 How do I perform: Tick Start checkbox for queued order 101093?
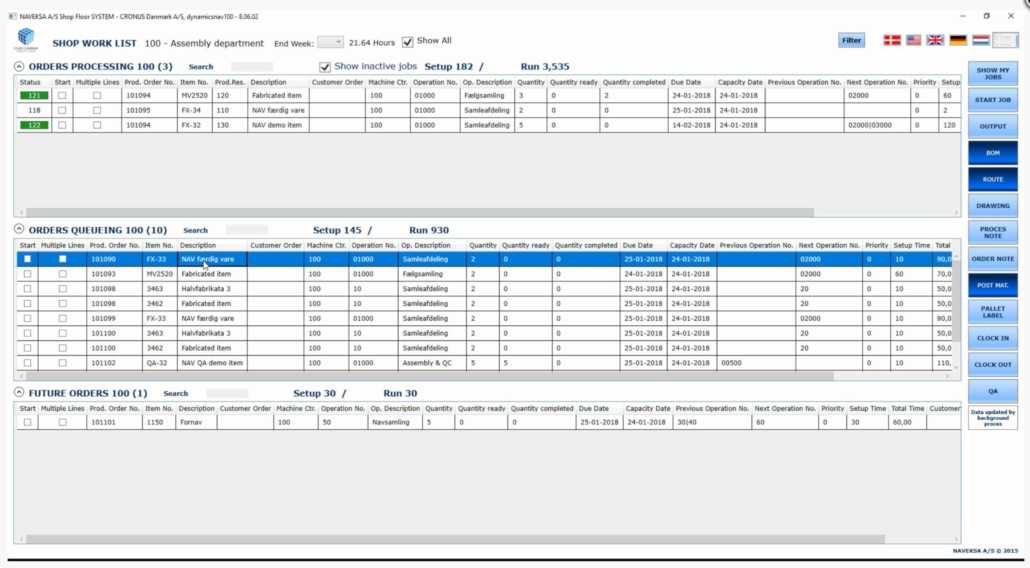(27, 274)
